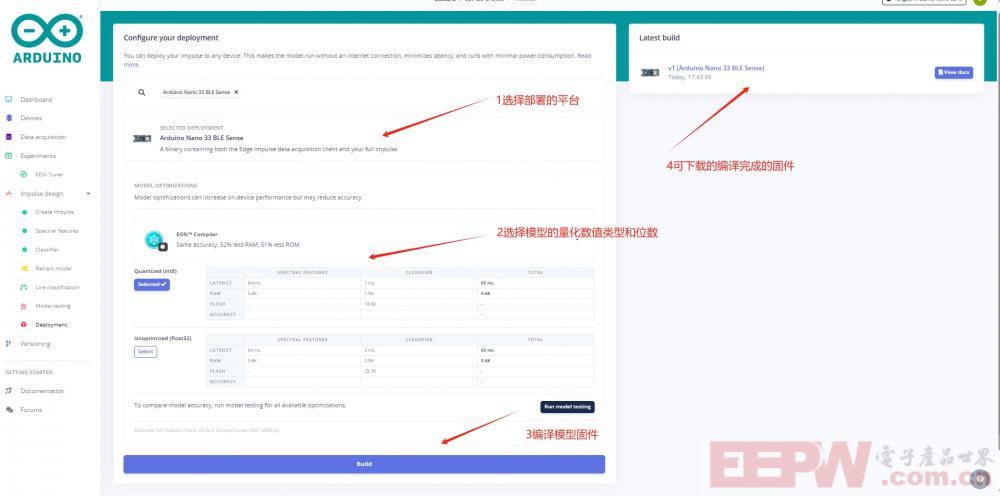Open Impulse design menu entry
Image resolution: width=1000 pixels, height=496 pixels.
[41, 193]
